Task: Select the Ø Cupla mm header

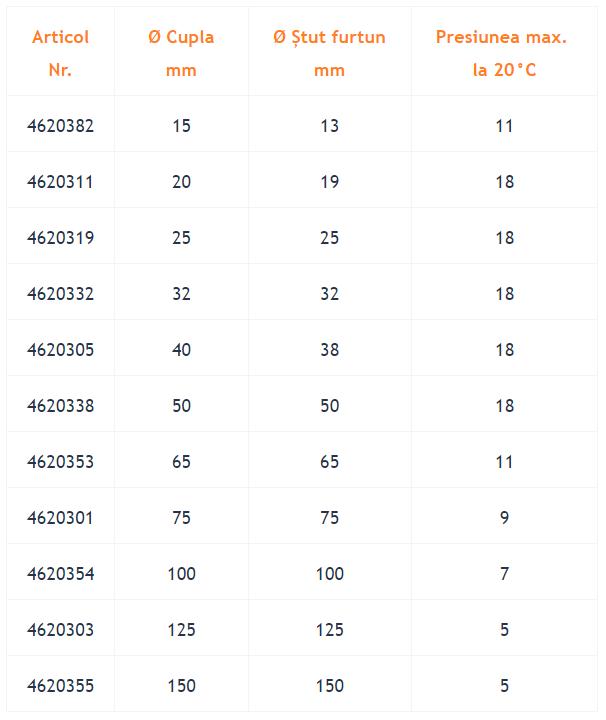Action: (x=181, y=53)
